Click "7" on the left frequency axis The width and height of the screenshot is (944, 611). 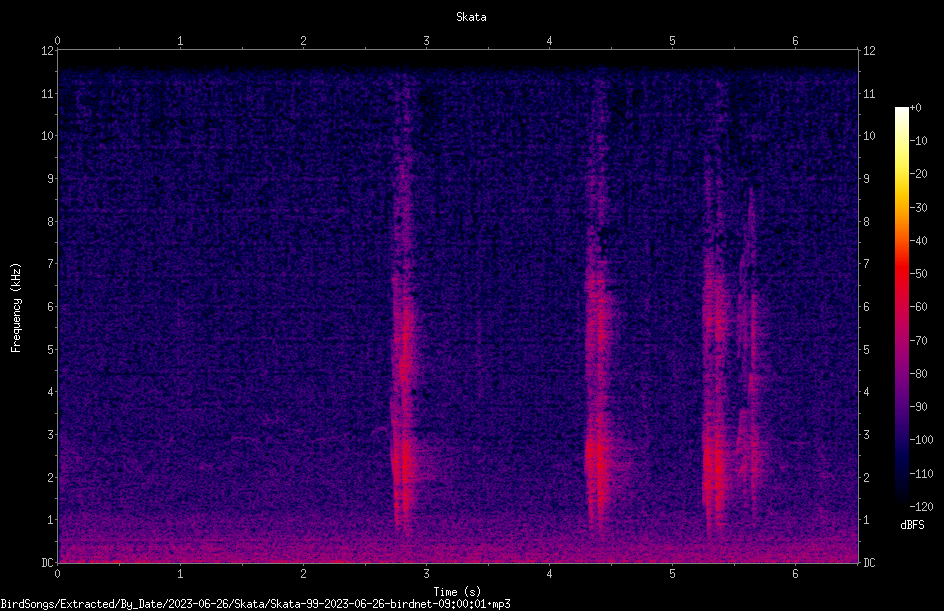(x=51, y=264)
